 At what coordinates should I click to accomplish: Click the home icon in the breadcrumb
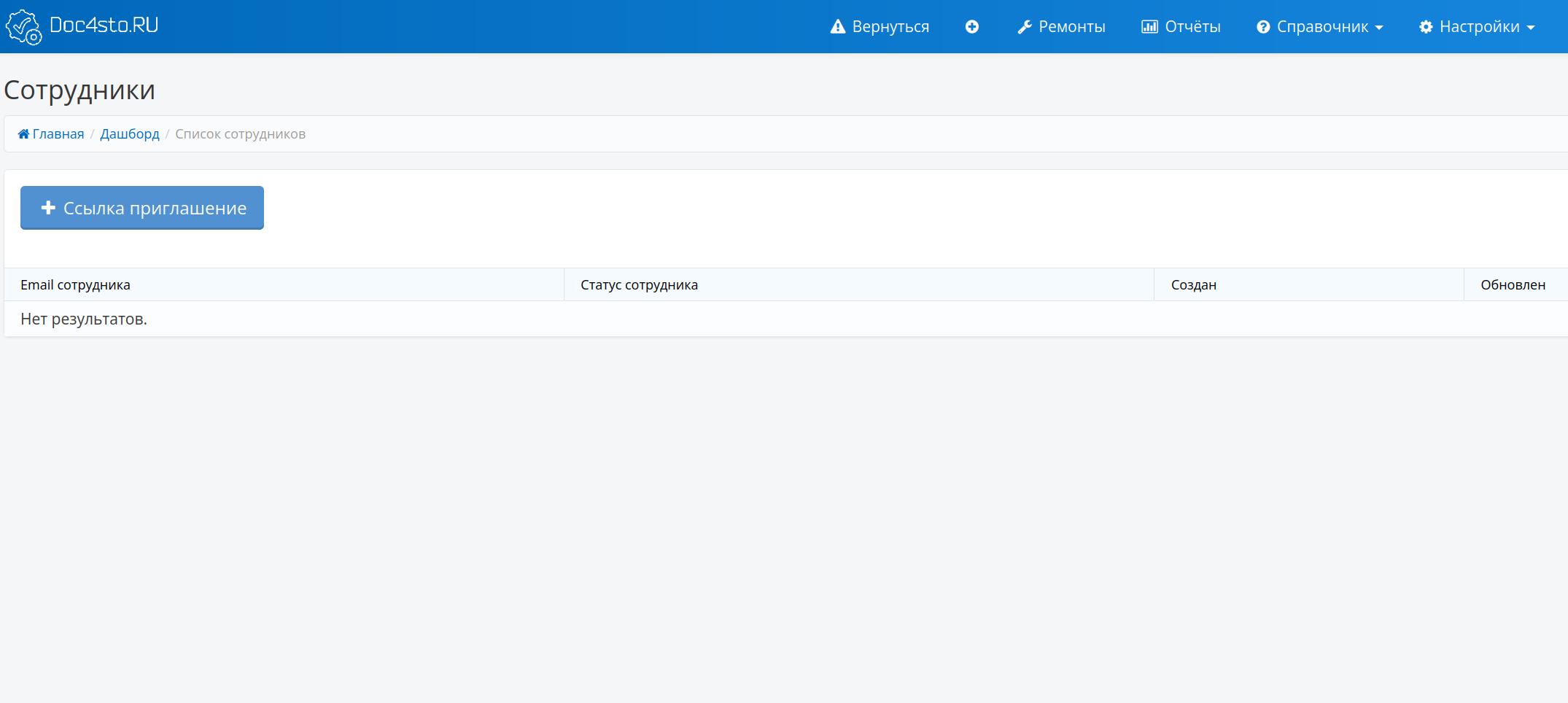[x=23, y=134]
